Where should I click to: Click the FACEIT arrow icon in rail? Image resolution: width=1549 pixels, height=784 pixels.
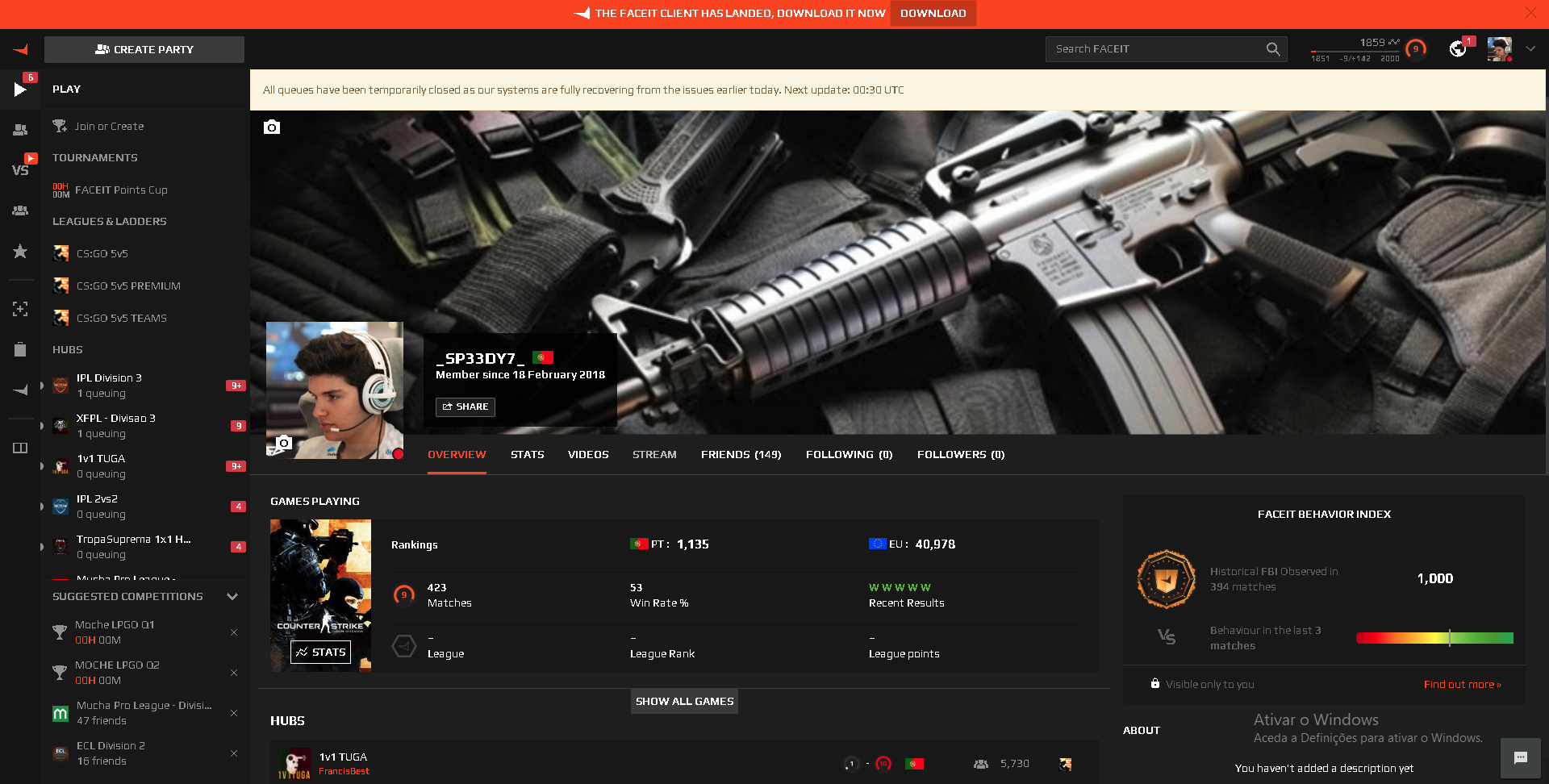[20, 390]
